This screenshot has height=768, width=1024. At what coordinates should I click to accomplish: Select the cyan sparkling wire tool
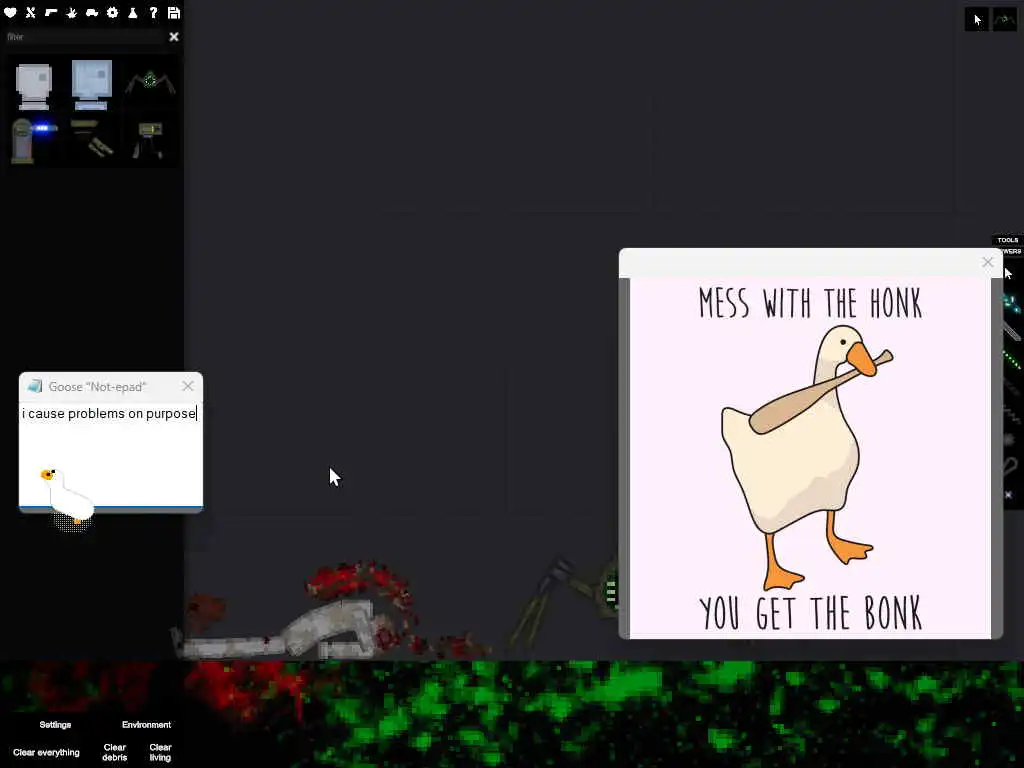(x=1012, y=304)
